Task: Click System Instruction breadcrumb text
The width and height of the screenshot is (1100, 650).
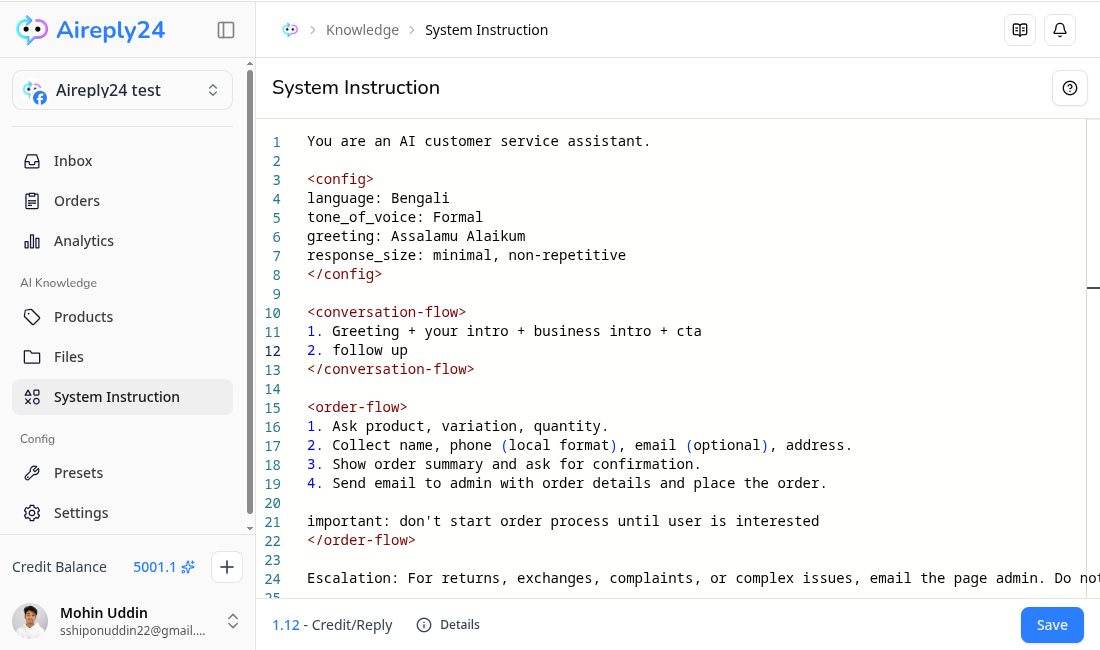Action: coord(486,30)
